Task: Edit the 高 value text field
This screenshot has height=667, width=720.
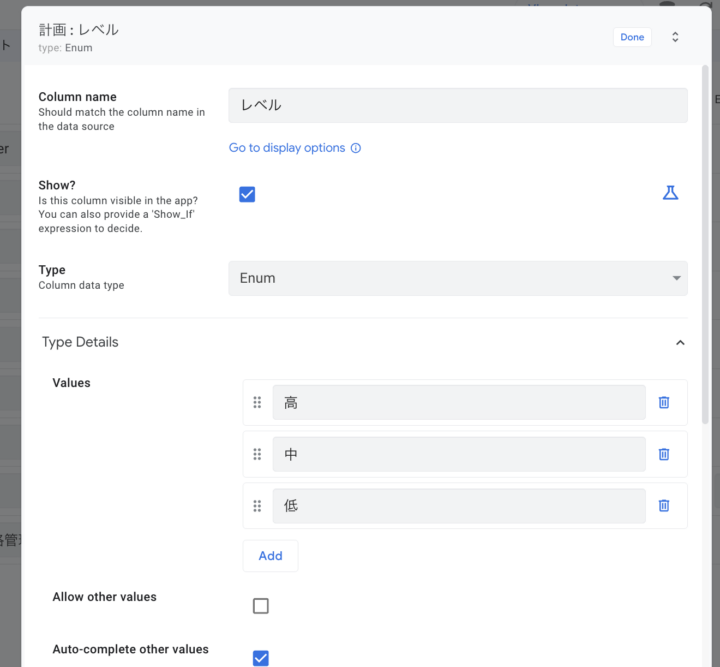Action: point(458,402)
